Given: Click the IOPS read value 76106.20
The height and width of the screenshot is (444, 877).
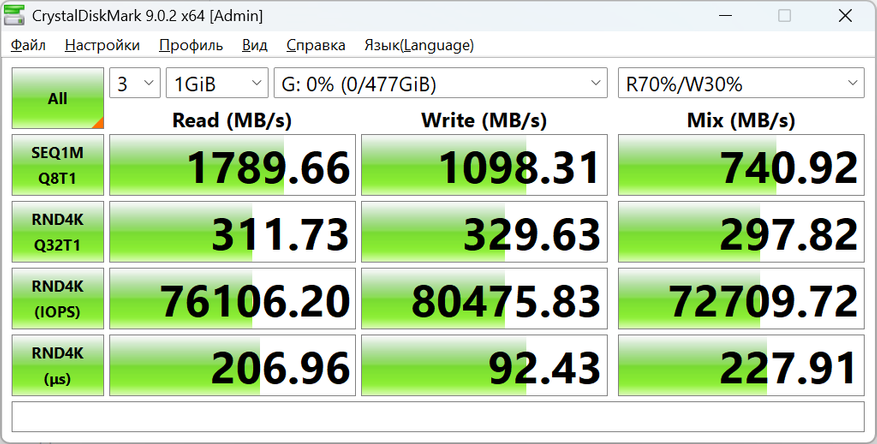Looking at the screenshot, I should coord(232,299).
